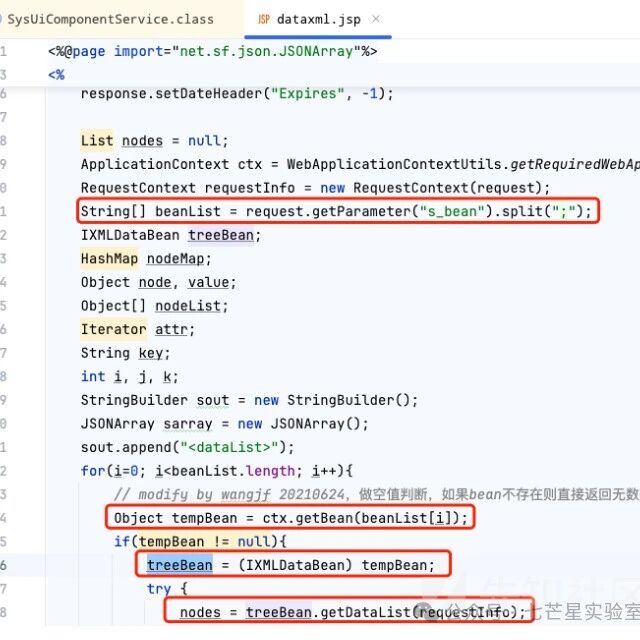Viewport: 640px width, 640px height.
Task: Click 'StringBuilder sout' declaration line
Action: [249, 400]
